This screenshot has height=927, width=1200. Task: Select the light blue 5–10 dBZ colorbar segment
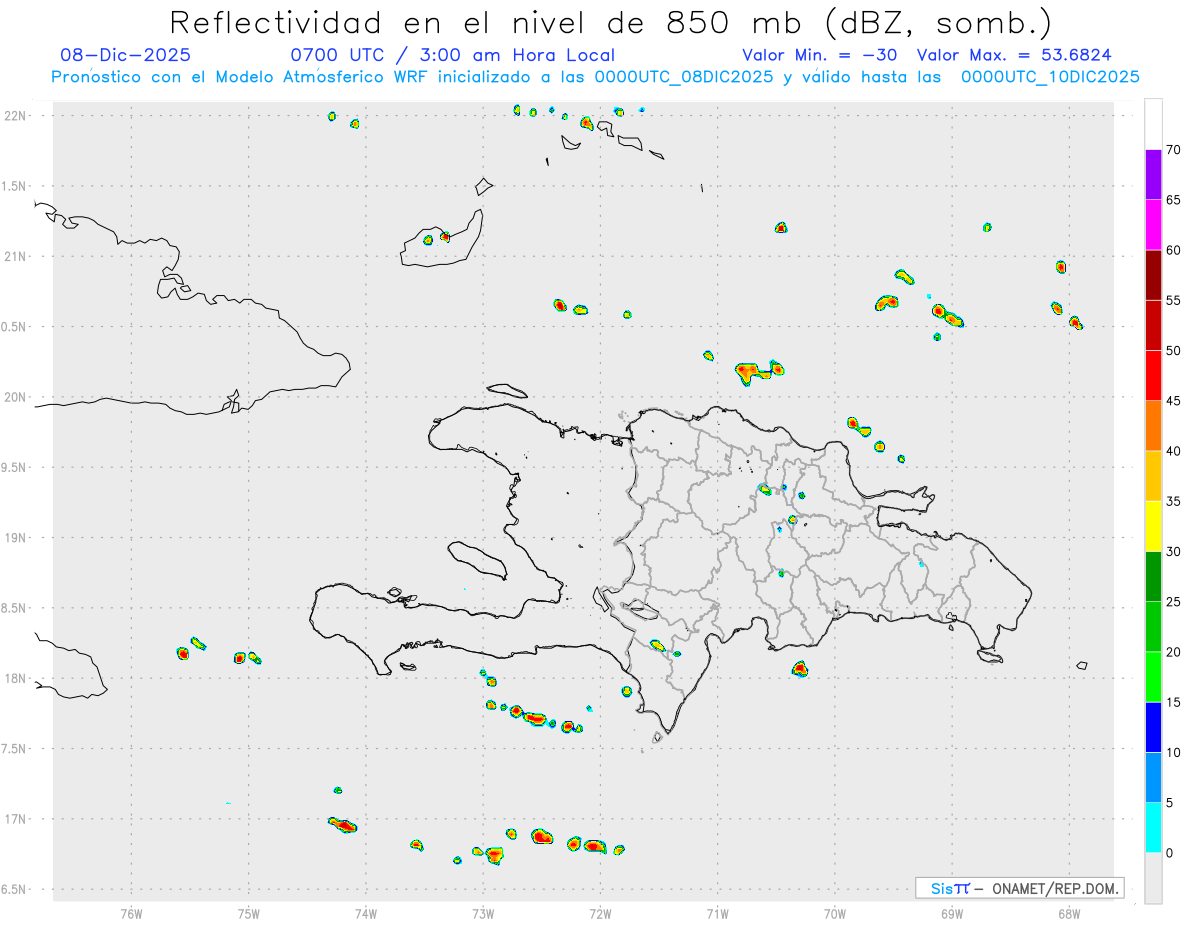coord(1153,778)
